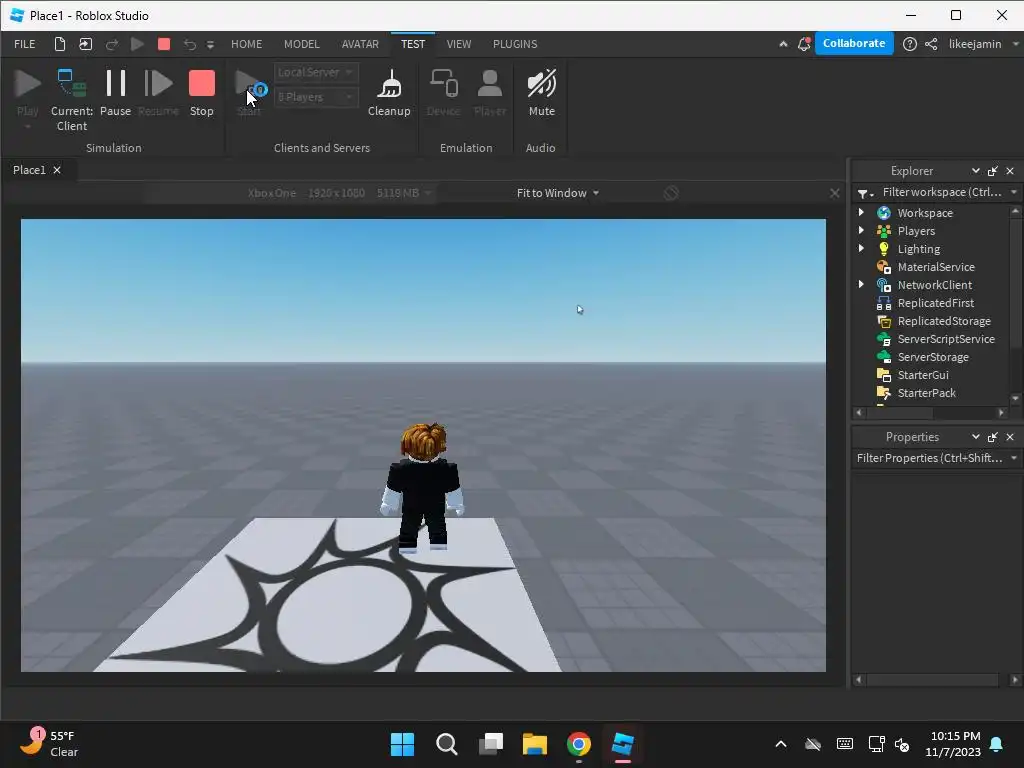This screenshot has width=1024, height=768.
Task: Click the small red stop icon in quick access bar
Action: [164, 44]
